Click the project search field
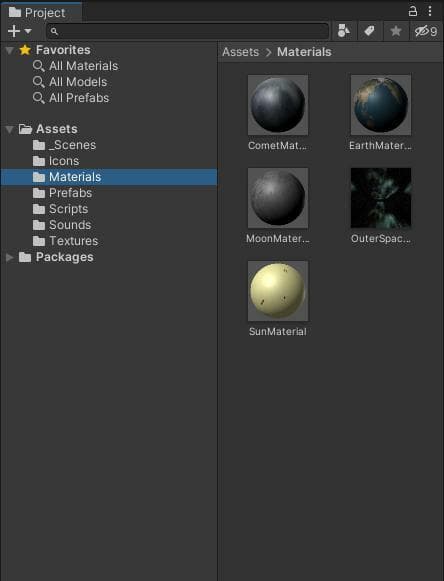The width and height of the screenshot is (444, 581). 188,31
